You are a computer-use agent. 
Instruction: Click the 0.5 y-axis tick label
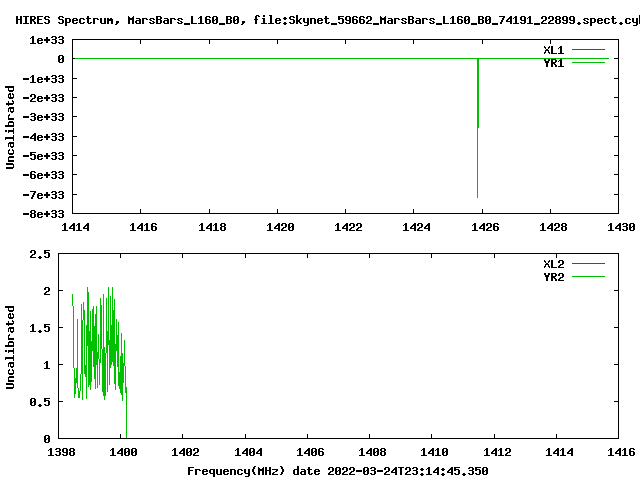(40, 402)
